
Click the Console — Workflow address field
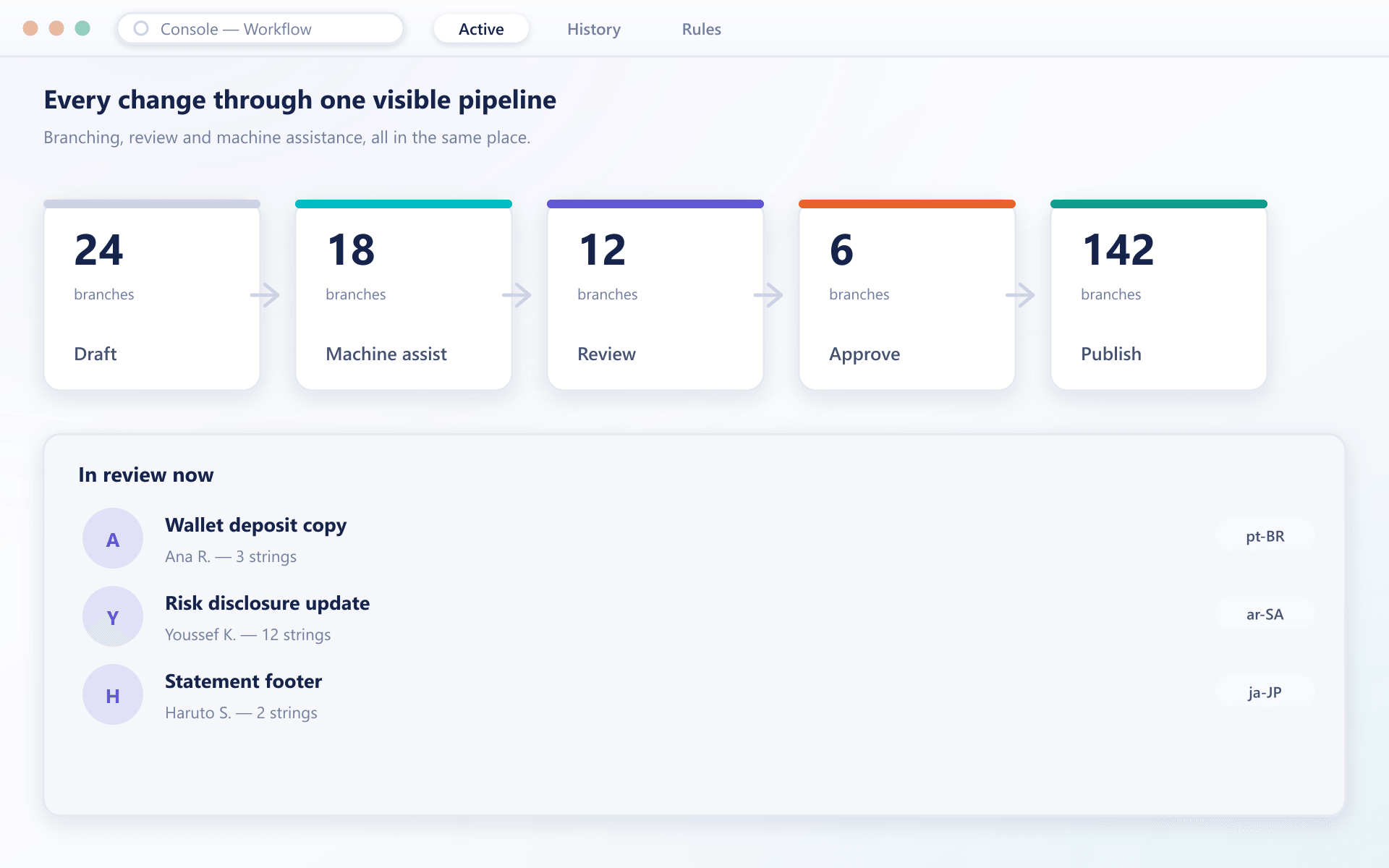click(260, 29)
